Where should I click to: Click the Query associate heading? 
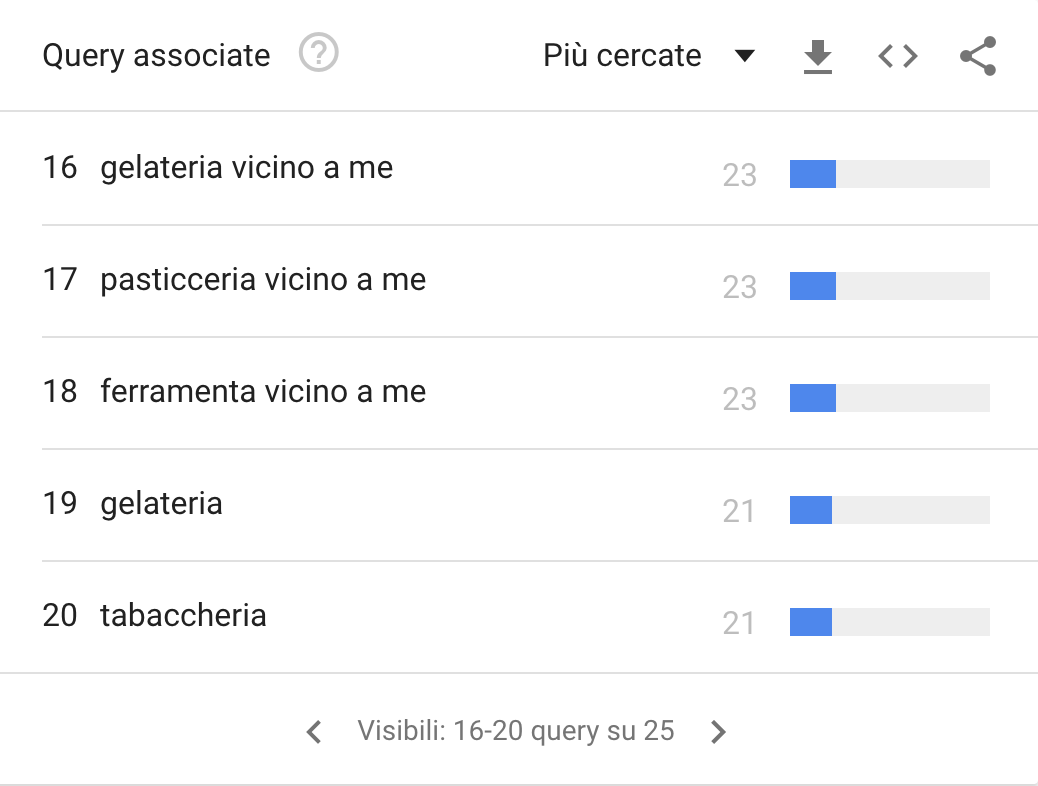point(156,55)
